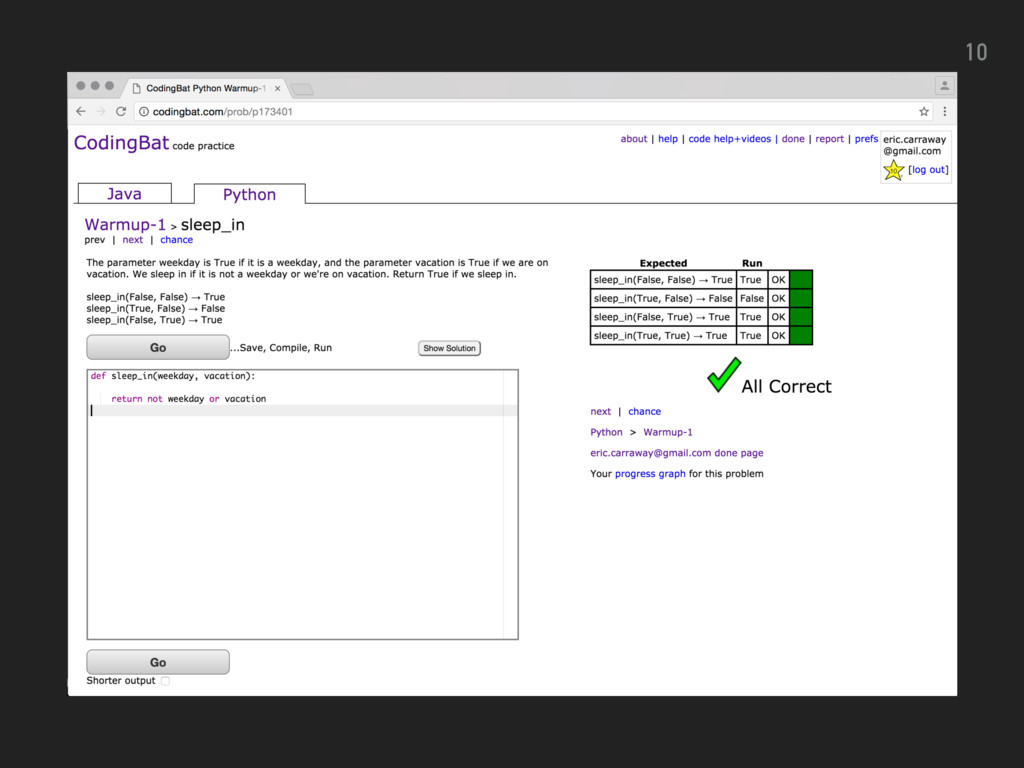
Task: Toggle the Shorter output checkbox
Action: (x=165, y=680)
